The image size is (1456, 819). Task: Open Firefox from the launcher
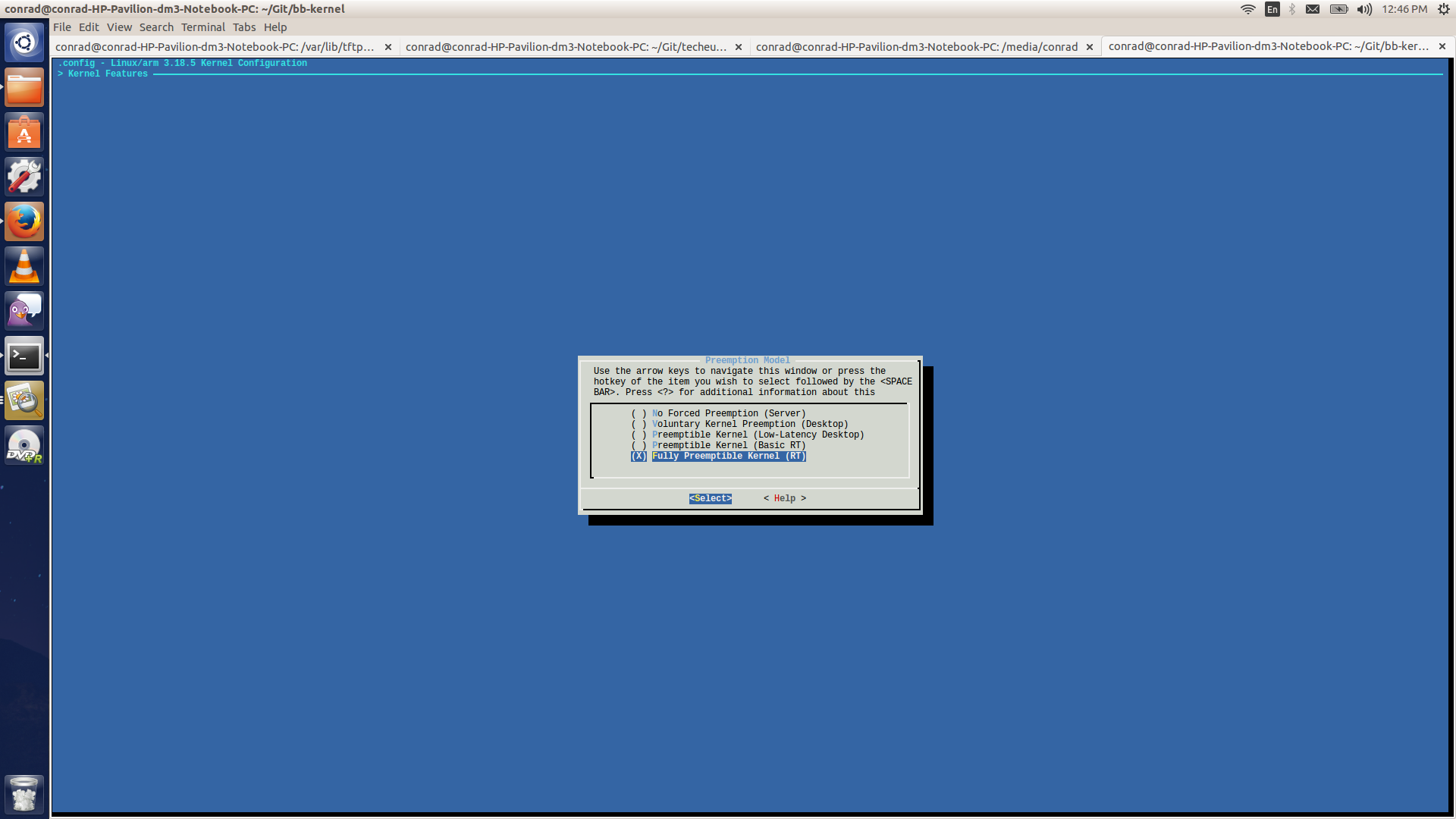[24, 221]
